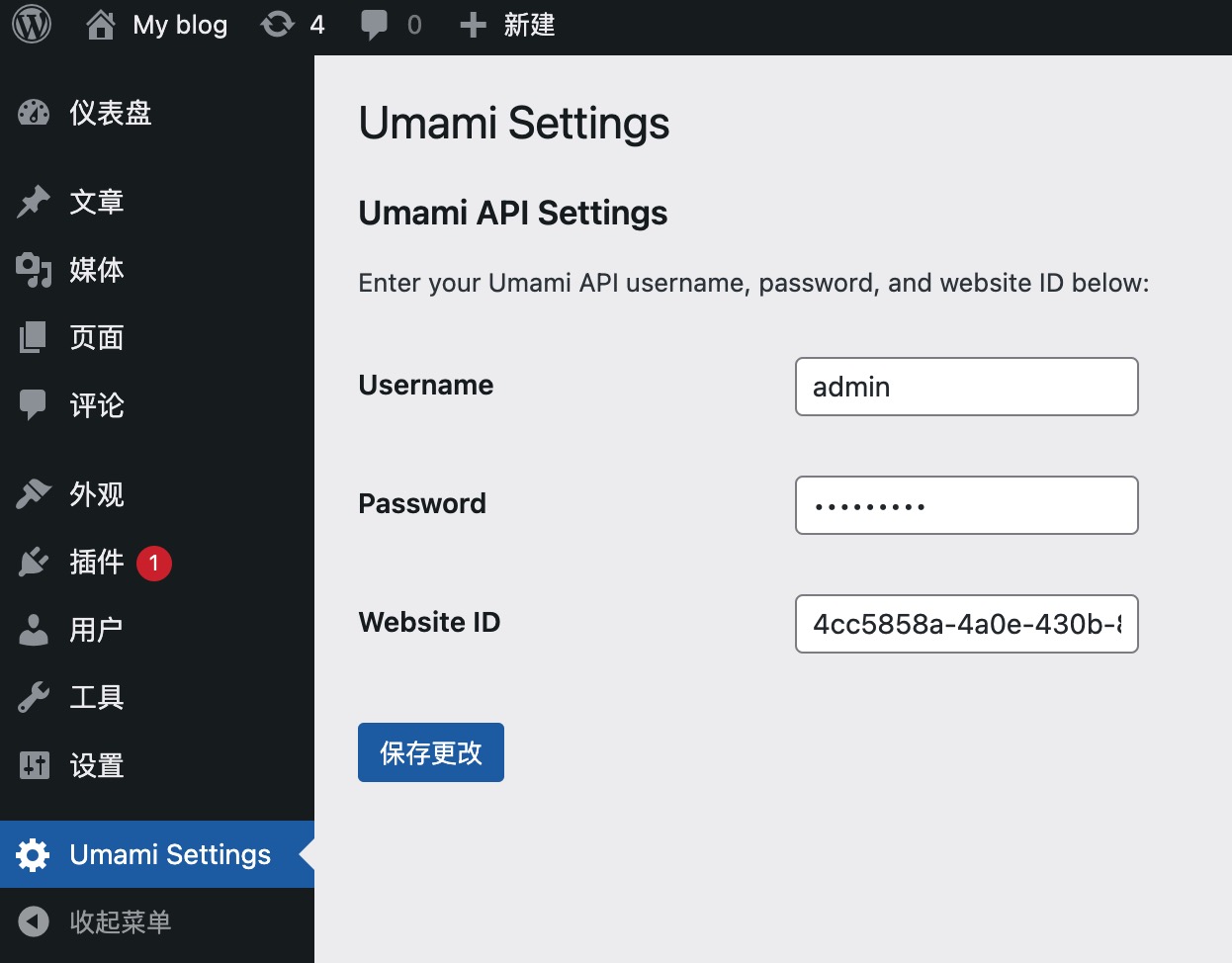Click the dashboard gauge icon
The height and width of the screenshot is (963, 1232).
34,113
